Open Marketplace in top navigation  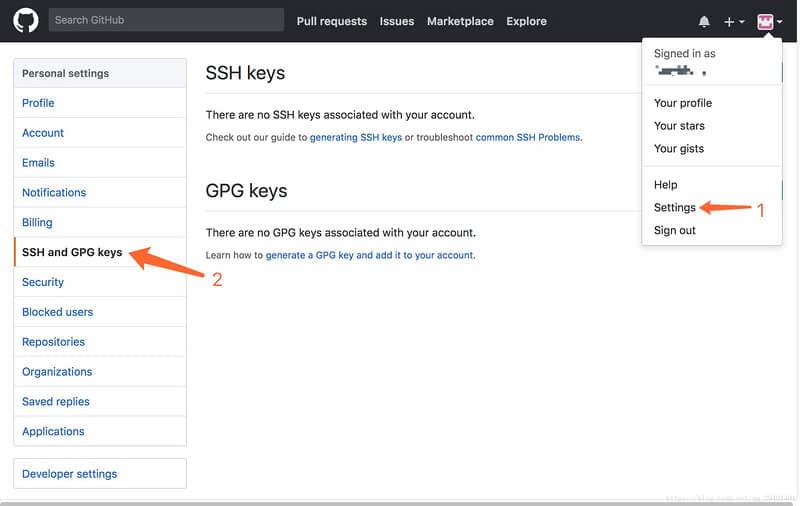coord(460,21)
